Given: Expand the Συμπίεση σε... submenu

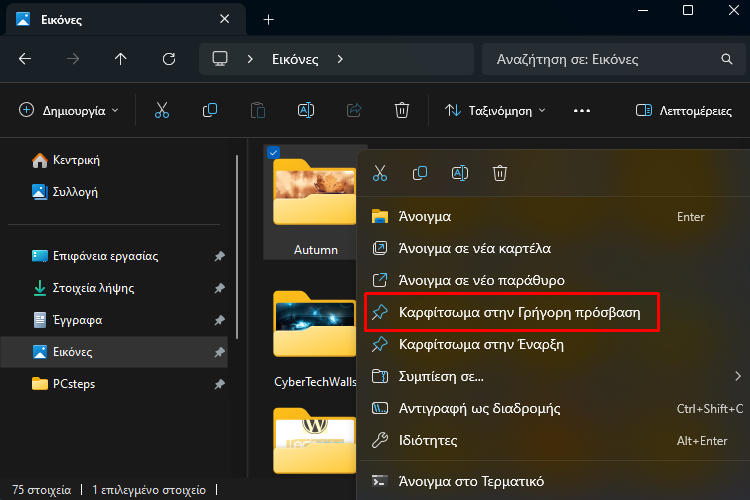Looking at the screenshot, I should 557,377.
